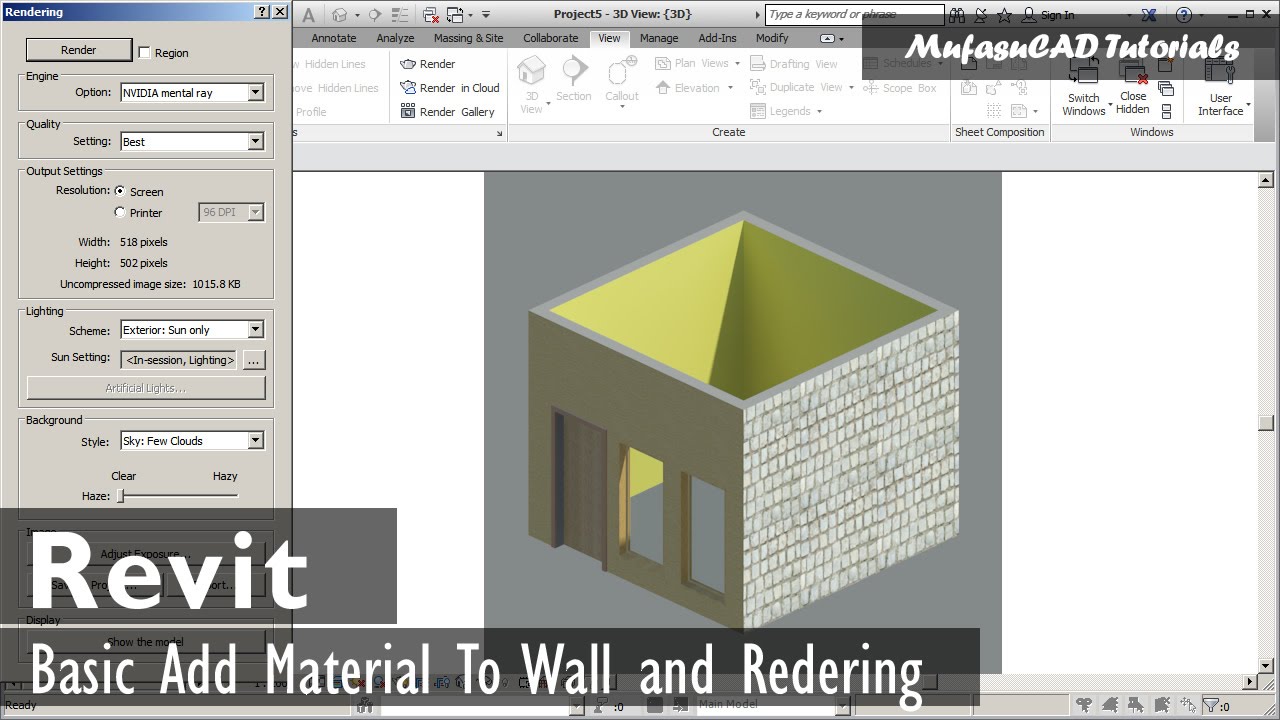1280x720 pixels.
Task: Click the vertical scrollbar thumb of 3D view
Action: (1266, 423)
